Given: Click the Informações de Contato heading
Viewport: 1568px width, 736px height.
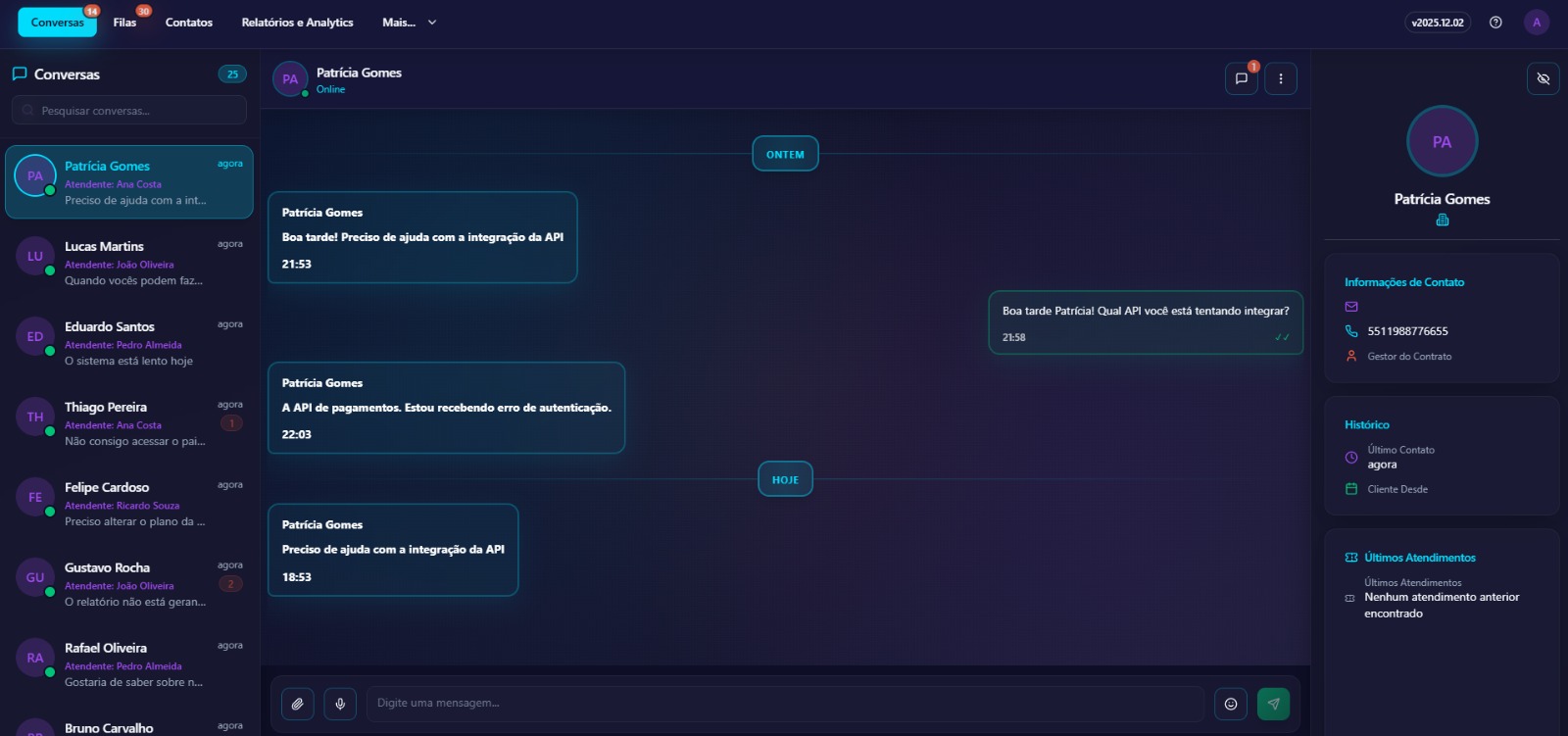Looking at the screenshot, I should tap(1404, 282).
